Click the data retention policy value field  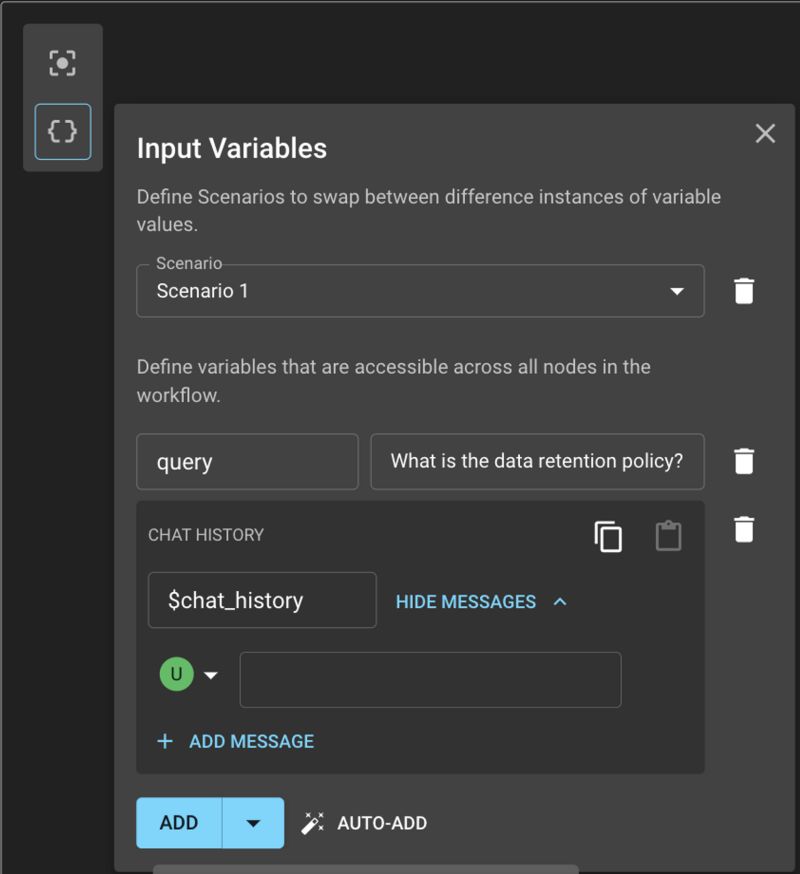537,462
